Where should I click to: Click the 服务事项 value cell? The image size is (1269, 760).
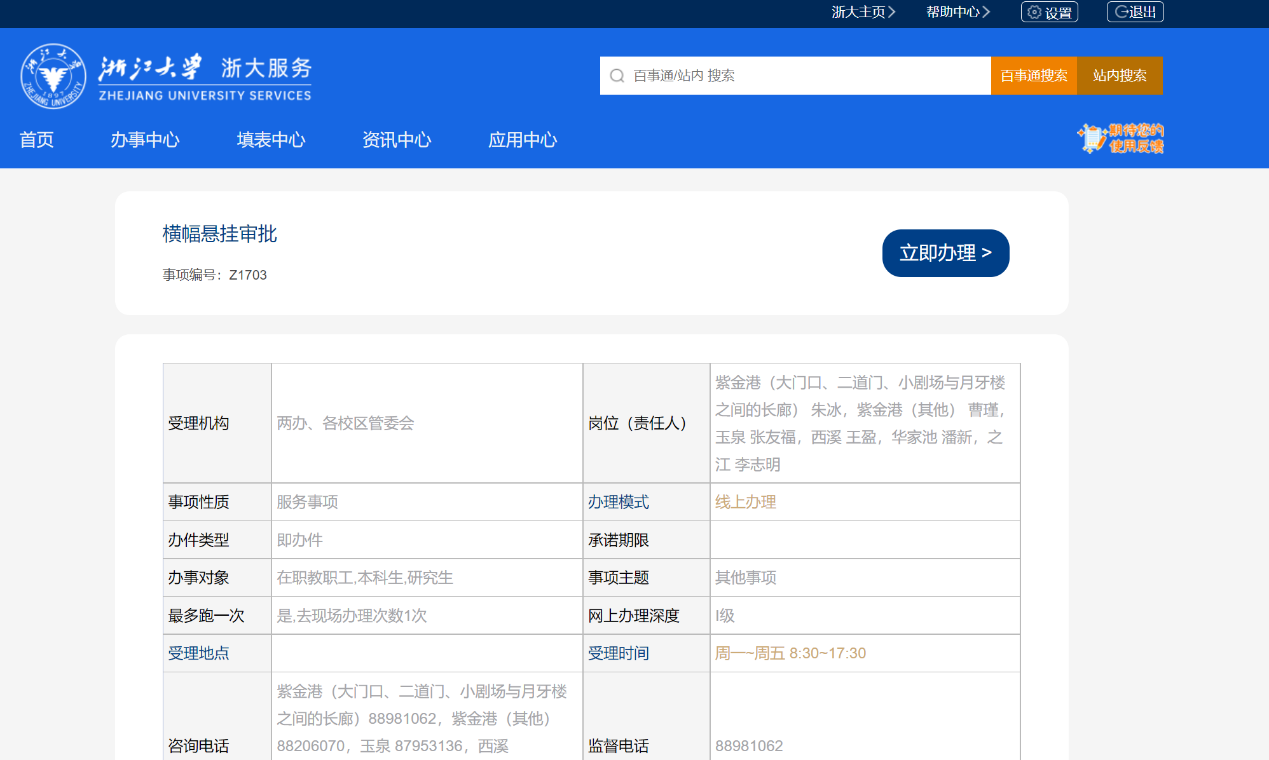(x=427, y=502)
